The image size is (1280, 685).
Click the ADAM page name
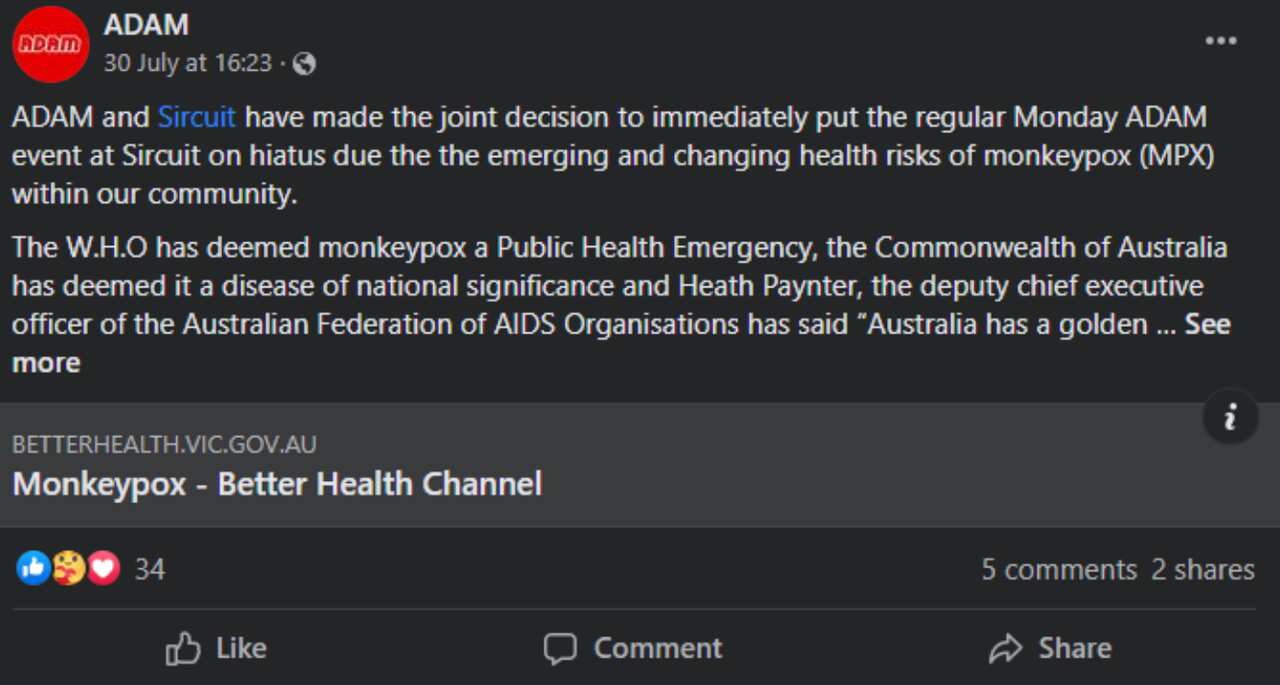(146, 25)
